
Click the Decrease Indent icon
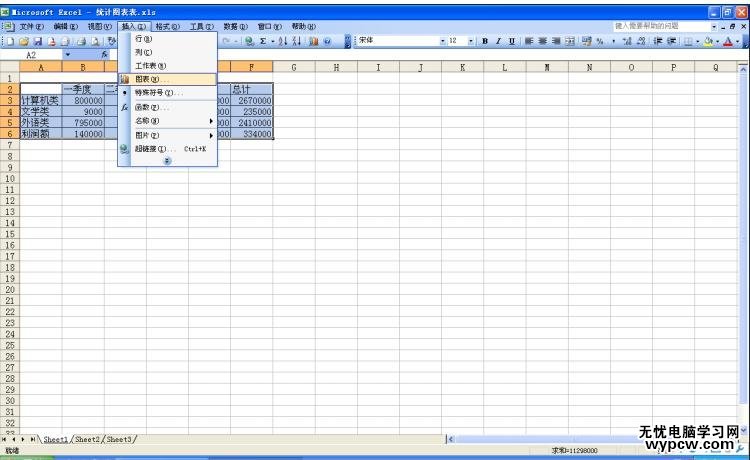[658, 41]
